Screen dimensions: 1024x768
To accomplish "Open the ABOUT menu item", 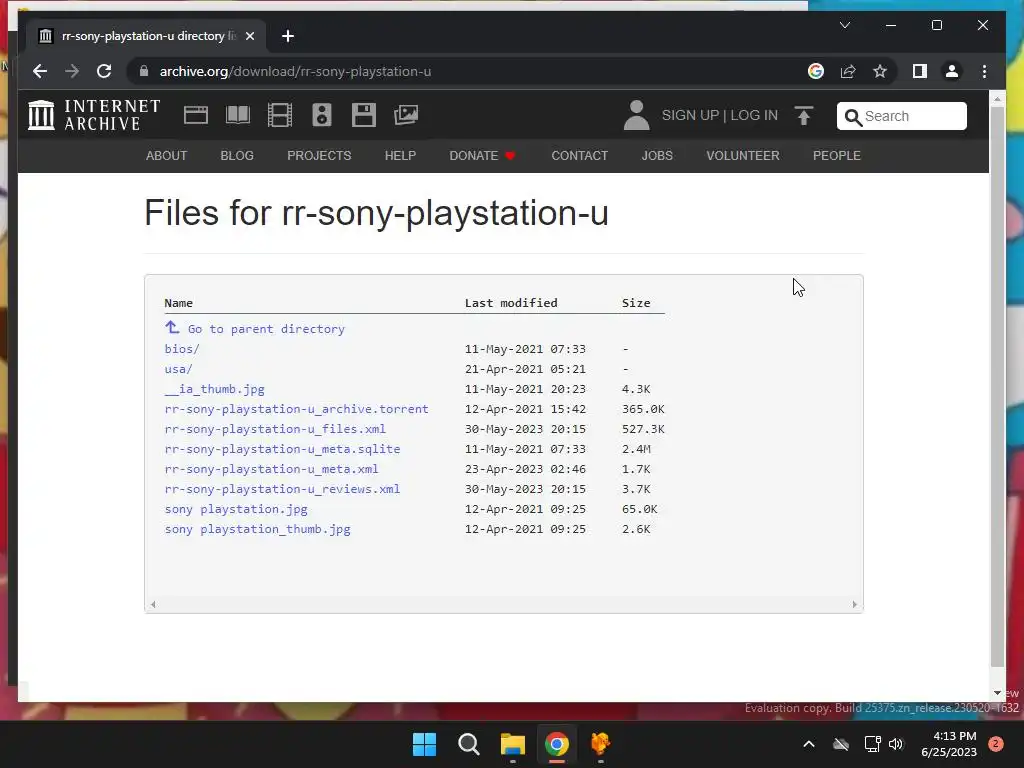I will click(167, 155).
